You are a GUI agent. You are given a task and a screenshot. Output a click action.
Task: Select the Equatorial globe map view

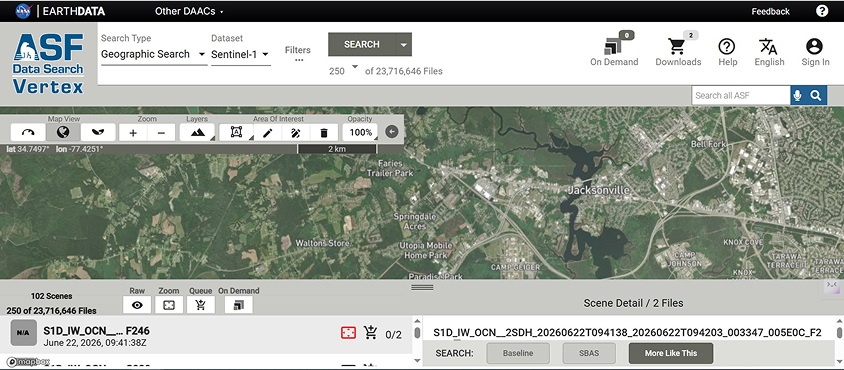tap(63, 132)
